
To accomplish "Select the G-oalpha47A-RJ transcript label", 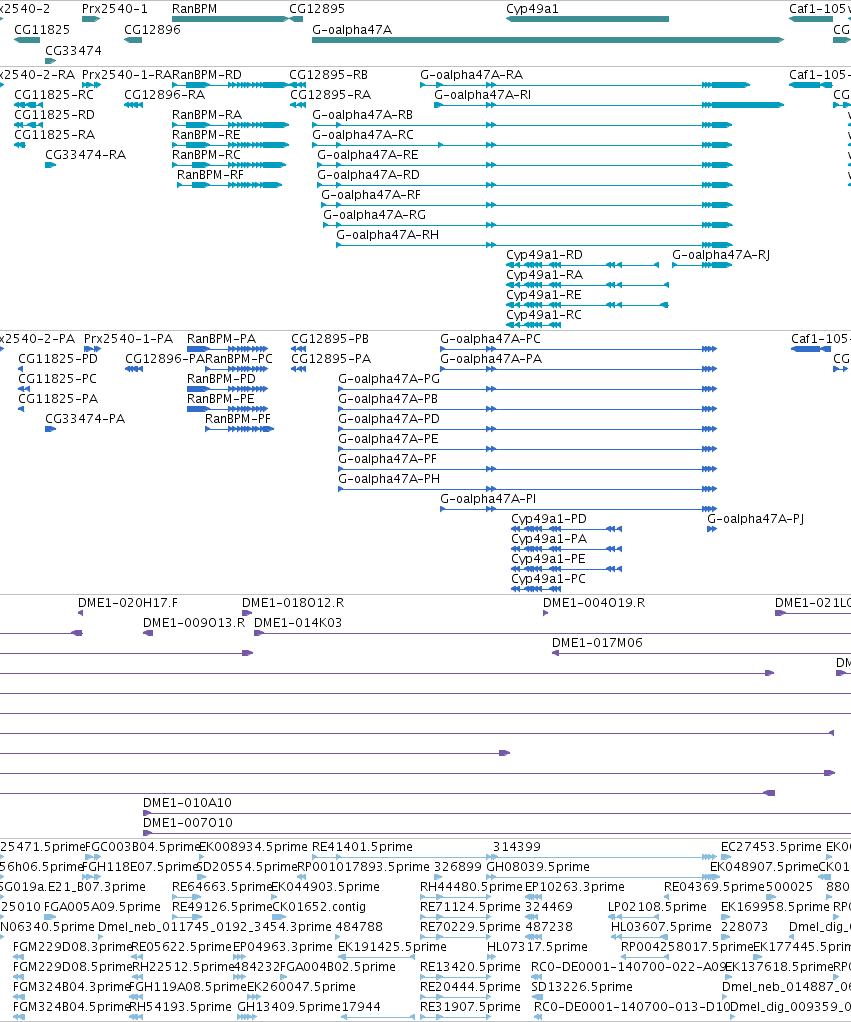I will tap(721, 255).
